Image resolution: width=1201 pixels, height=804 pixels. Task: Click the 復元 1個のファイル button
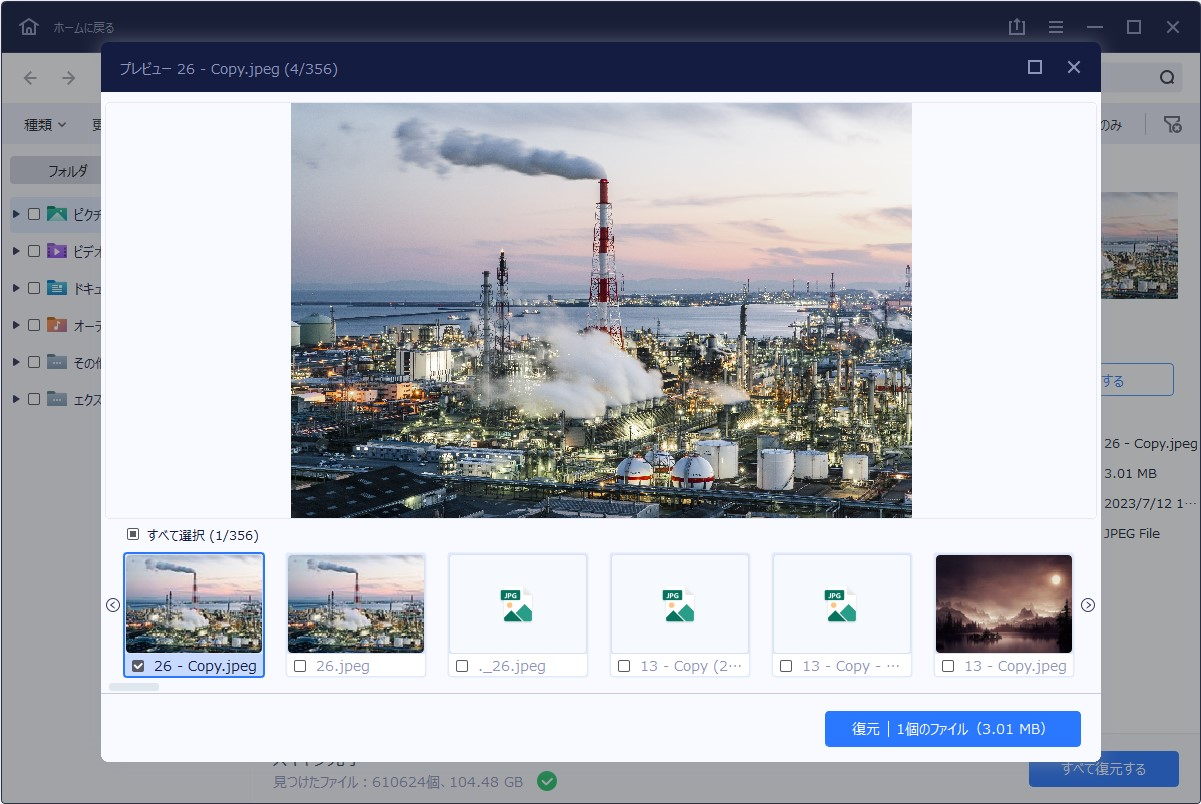tap(952, 729)
